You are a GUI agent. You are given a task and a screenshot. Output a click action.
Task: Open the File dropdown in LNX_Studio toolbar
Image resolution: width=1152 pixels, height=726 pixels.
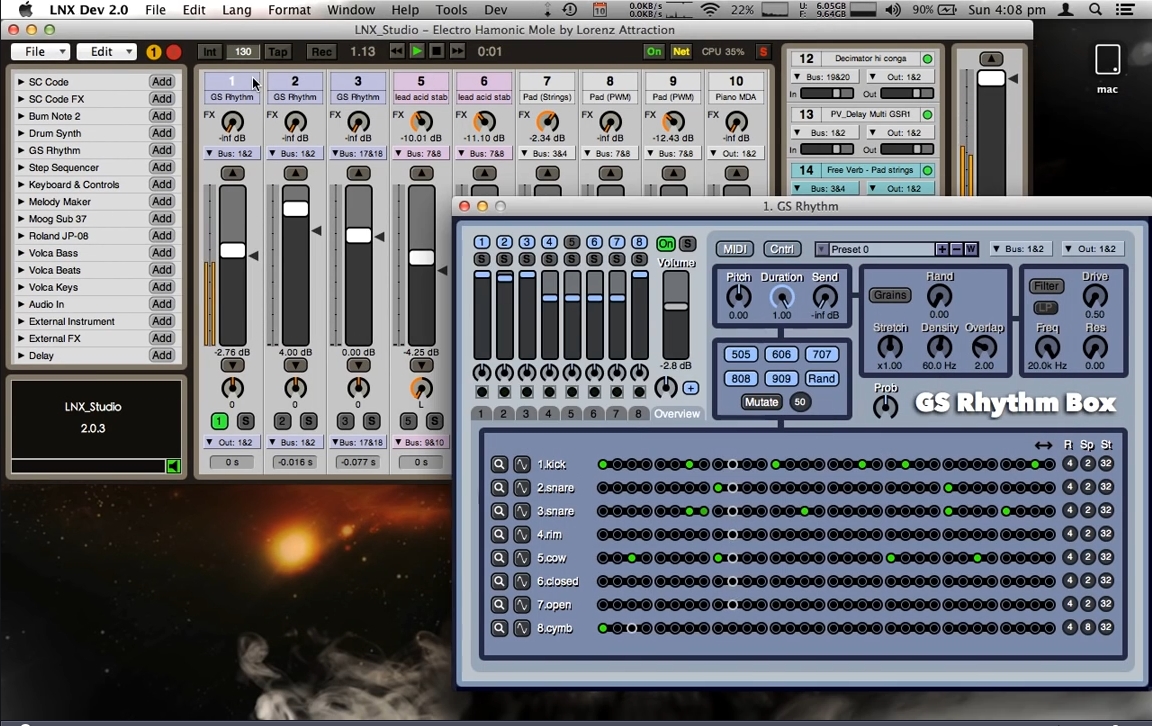[x=40, y=51]
